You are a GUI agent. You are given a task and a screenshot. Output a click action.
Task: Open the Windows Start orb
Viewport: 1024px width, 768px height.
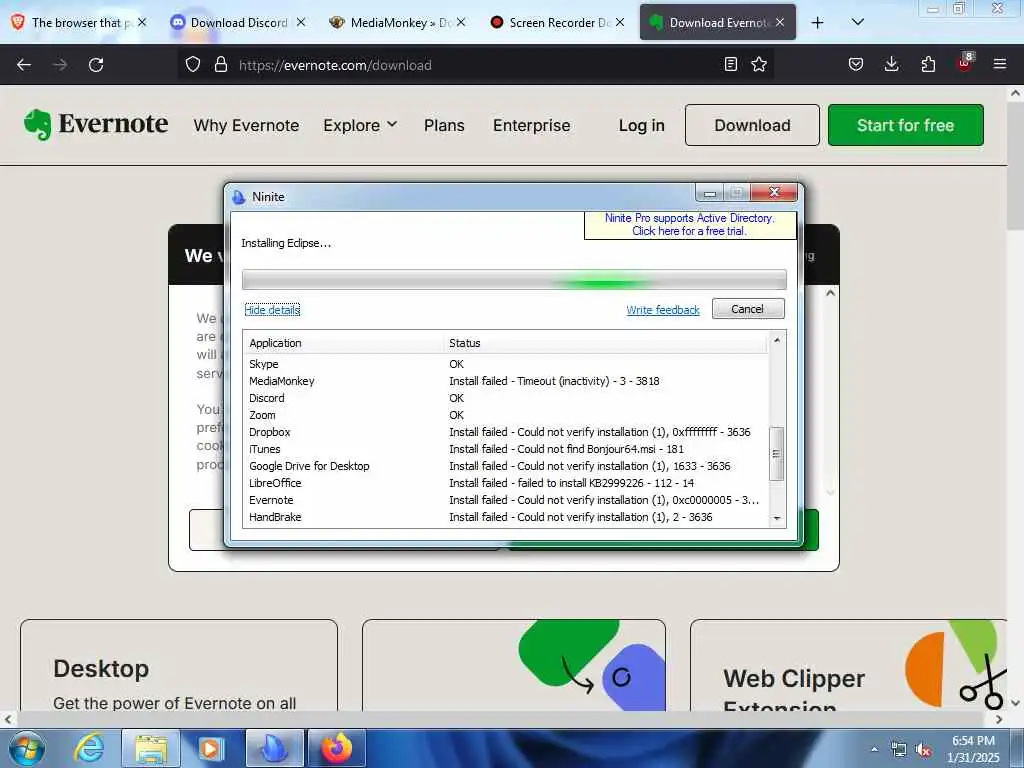(x=26, y=749)
